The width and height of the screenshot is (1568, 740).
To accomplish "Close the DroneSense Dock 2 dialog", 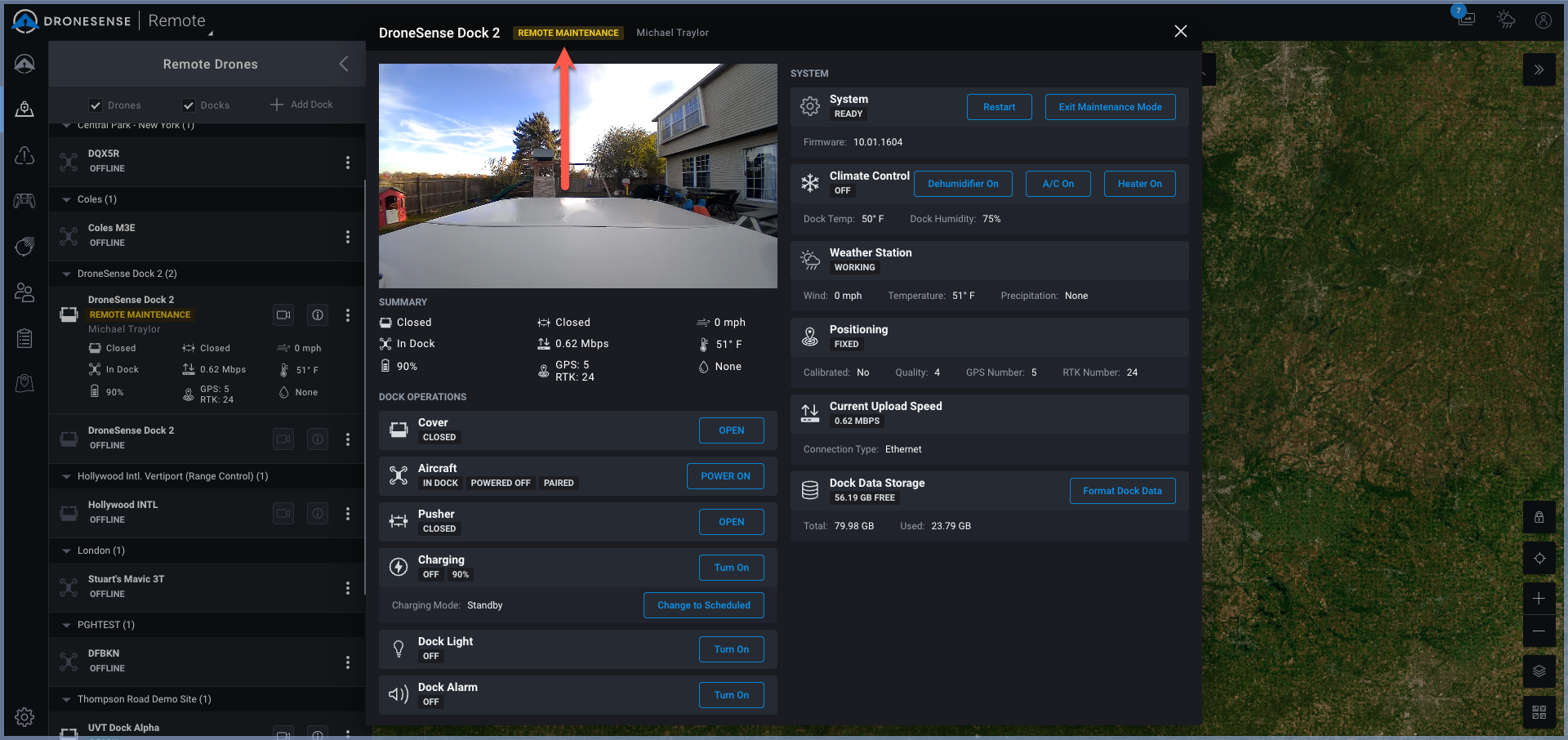I will pyautogui.click(x=1181, y=31).
